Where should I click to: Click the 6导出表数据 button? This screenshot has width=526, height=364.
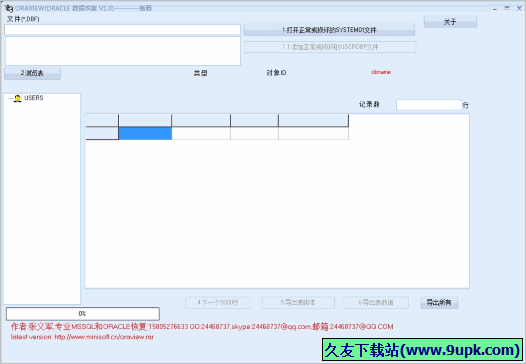pos(376,303)
